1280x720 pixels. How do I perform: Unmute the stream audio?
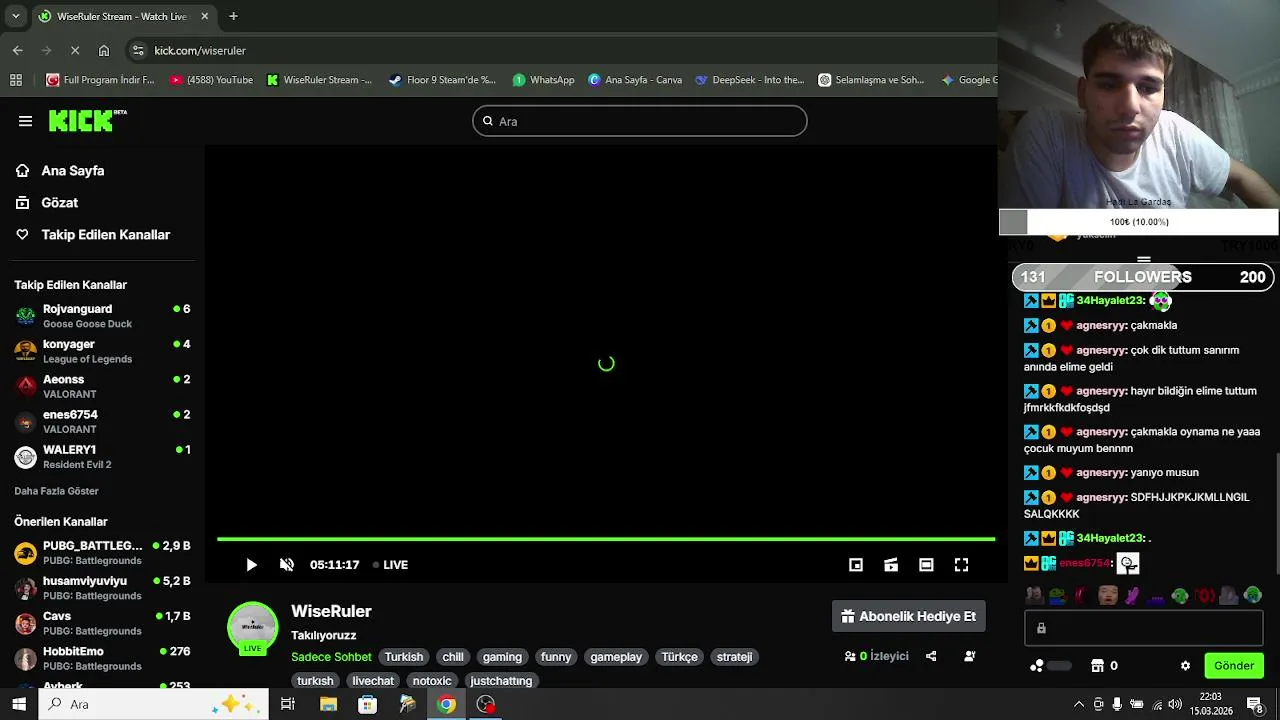[287, 565]
